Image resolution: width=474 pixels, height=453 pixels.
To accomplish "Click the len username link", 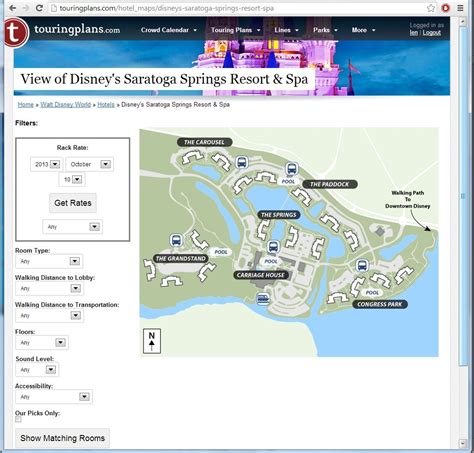I will (x=414, y=33).
